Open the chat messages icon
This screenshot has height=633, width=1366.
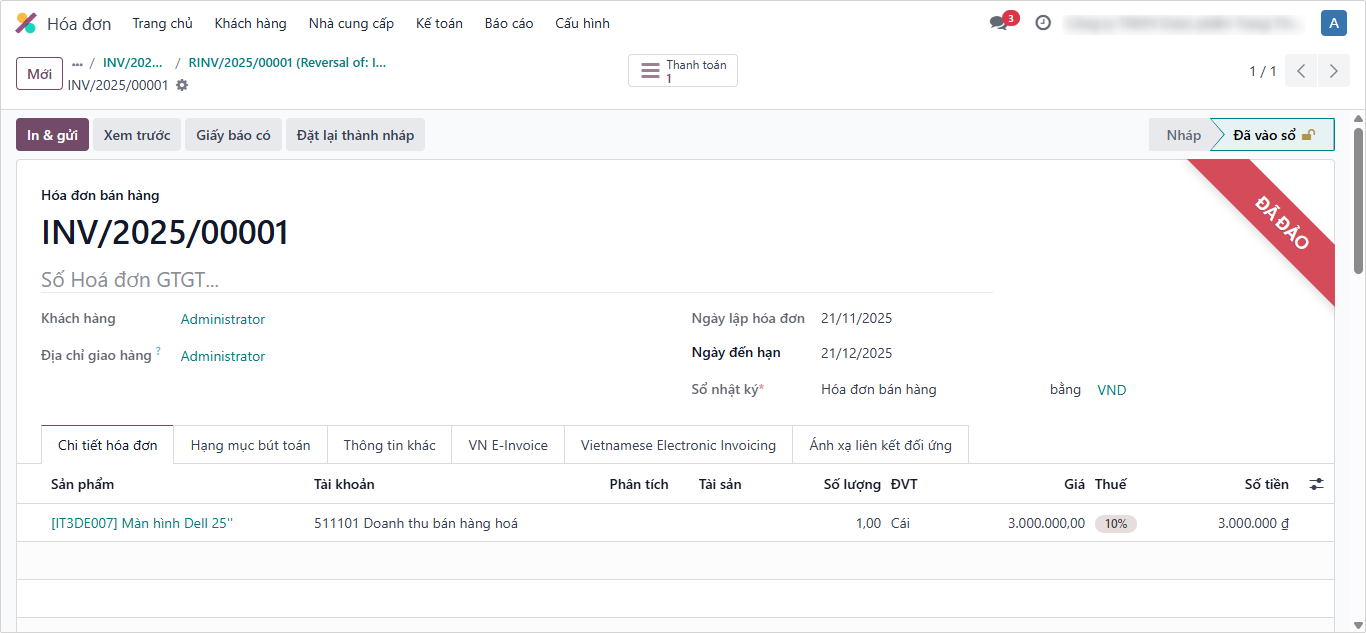tap(998, 23)
